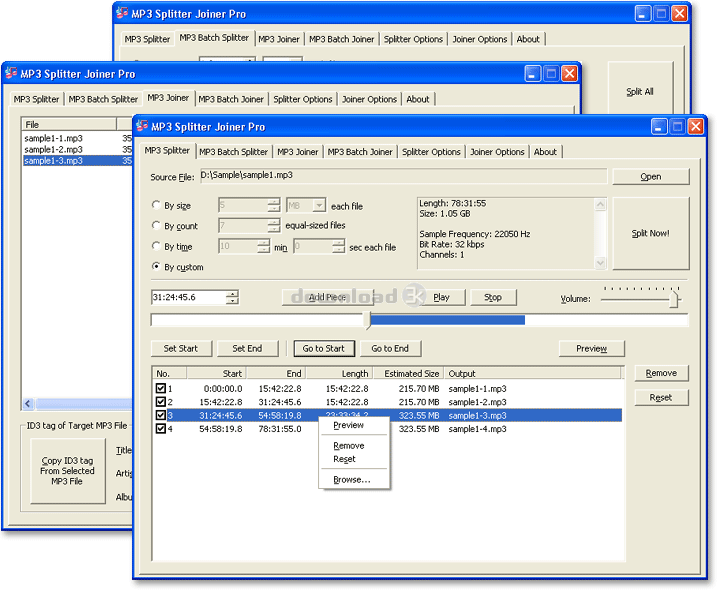The image size is (718, 590).
Task: Click the Volume slider handle
Action: click(674, 300)
